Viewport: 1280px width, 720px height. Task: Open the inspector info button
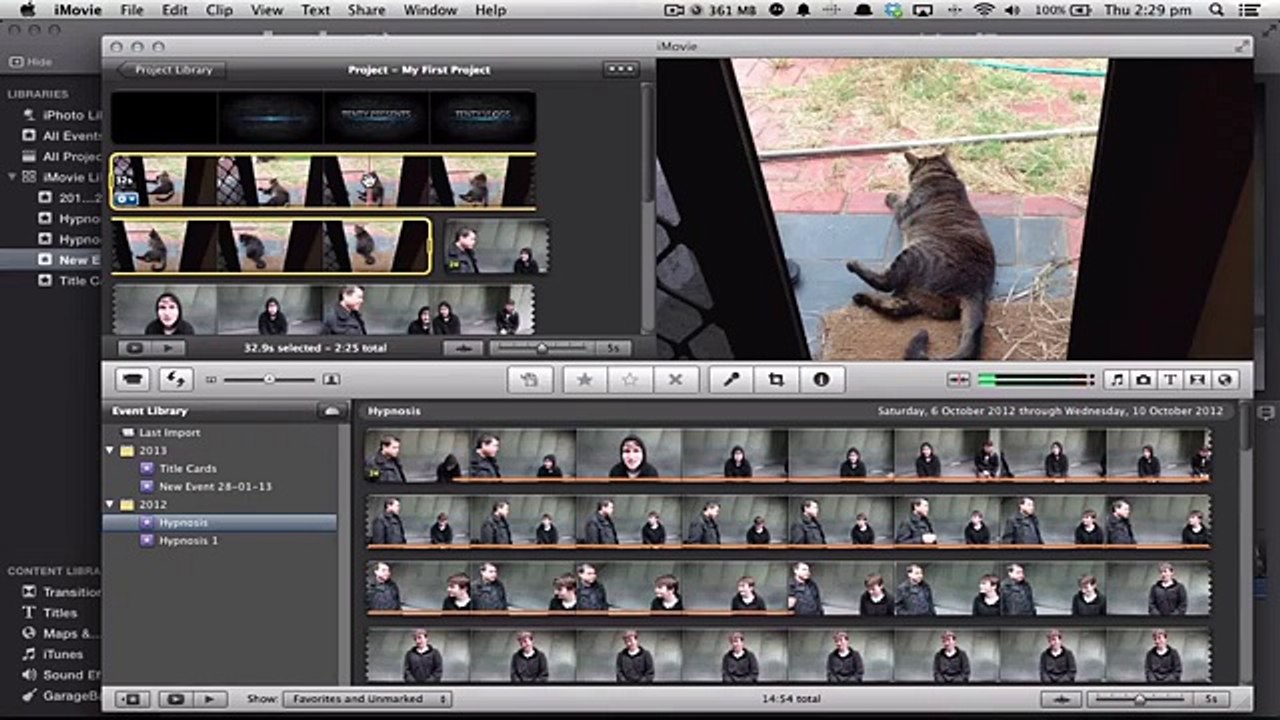[x=821, y=380]
